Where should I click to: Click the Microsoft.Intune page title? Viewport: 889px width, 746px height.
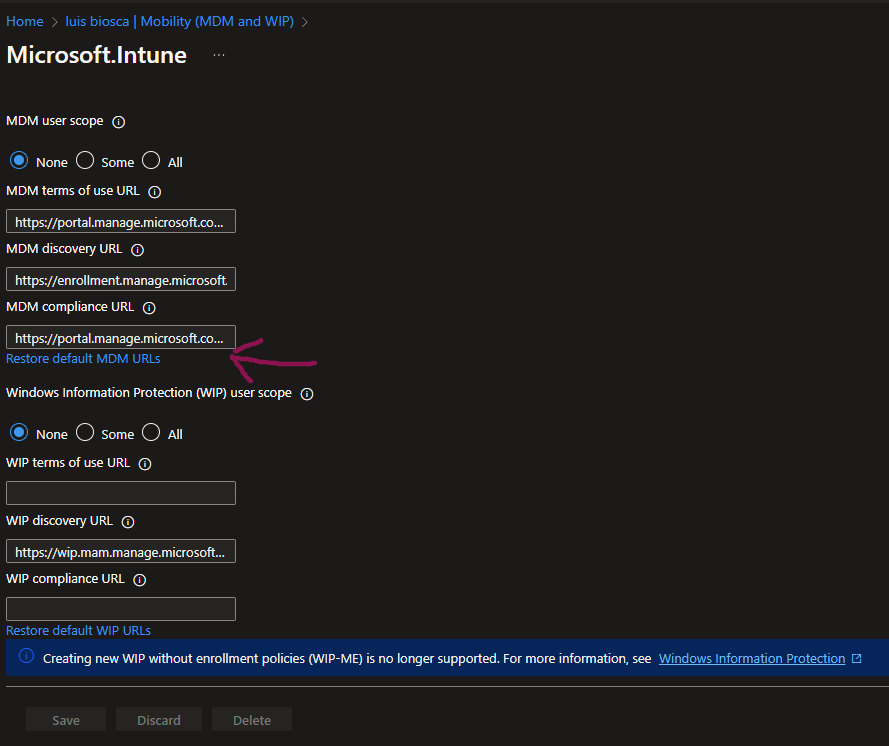point(96,55)
